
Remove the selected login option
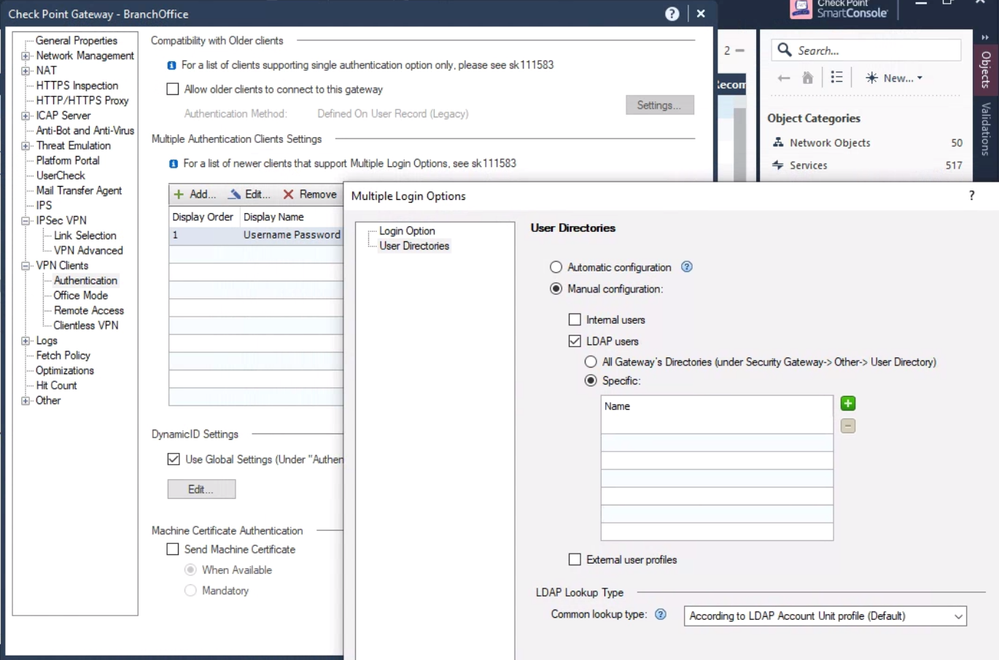(310, 194)
